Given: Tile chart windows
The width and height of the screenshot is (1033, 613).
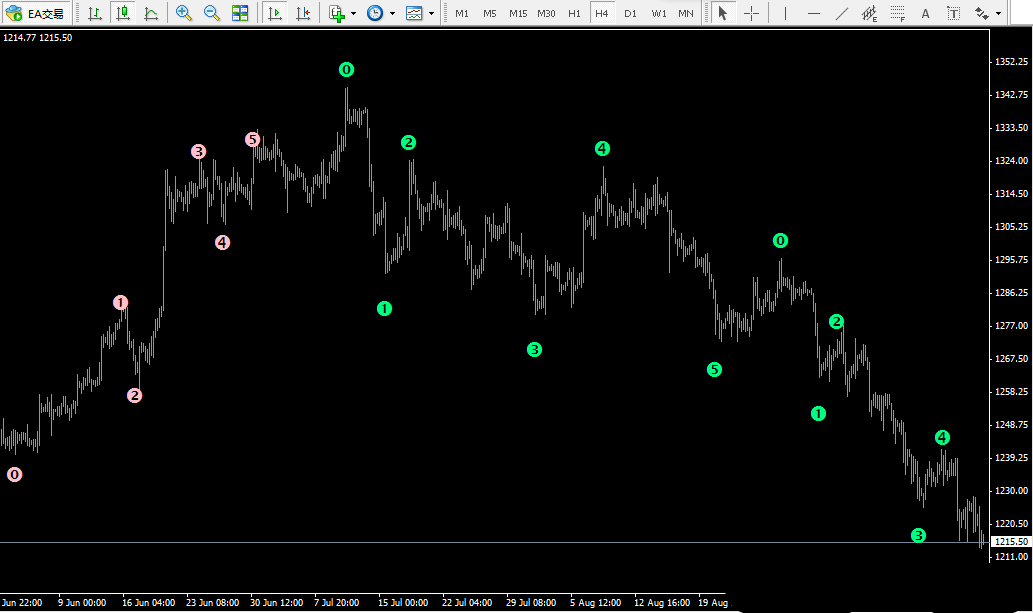Looking at the screenshot, I should click(240, 14).
